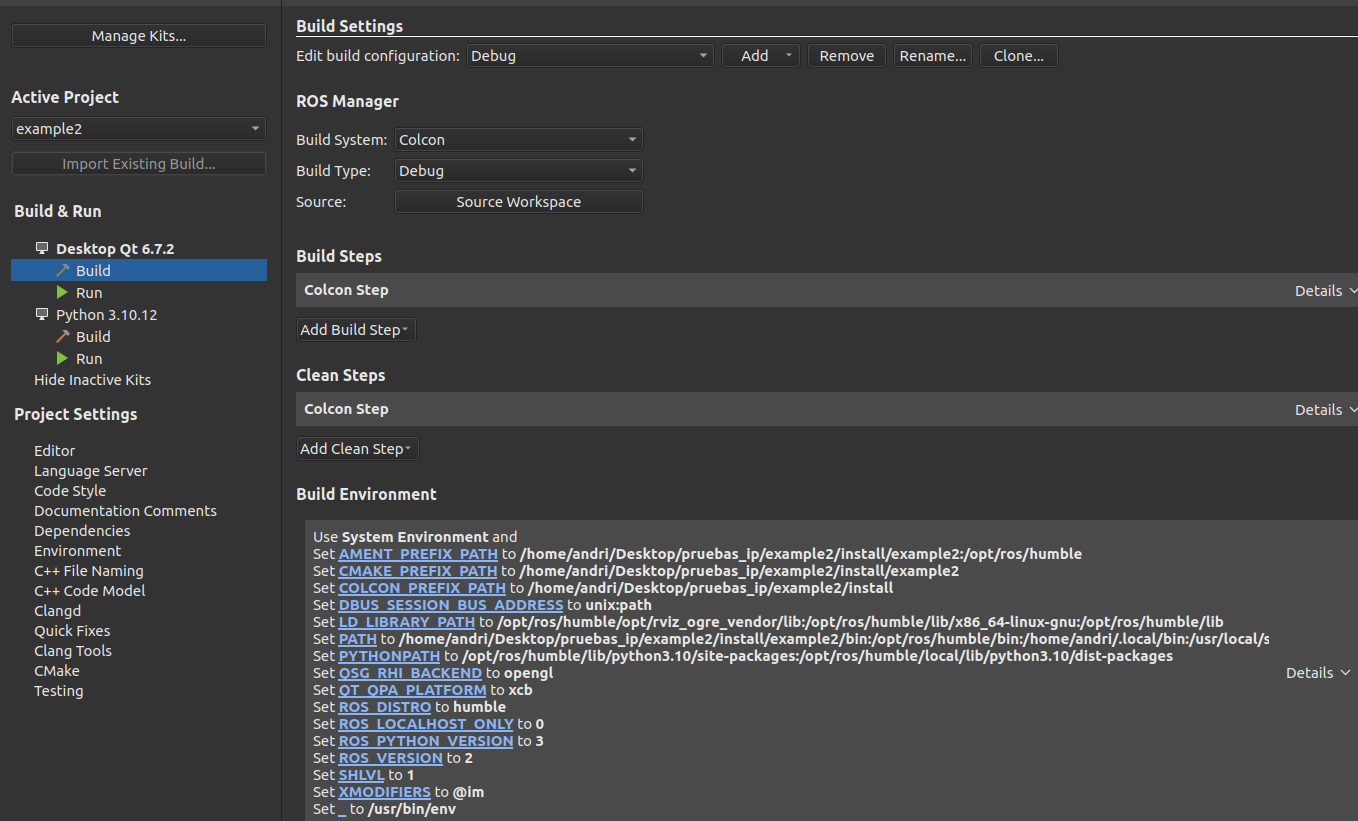
Task: Click green play icon under Python 3.10.12
Action: point(62,359)
